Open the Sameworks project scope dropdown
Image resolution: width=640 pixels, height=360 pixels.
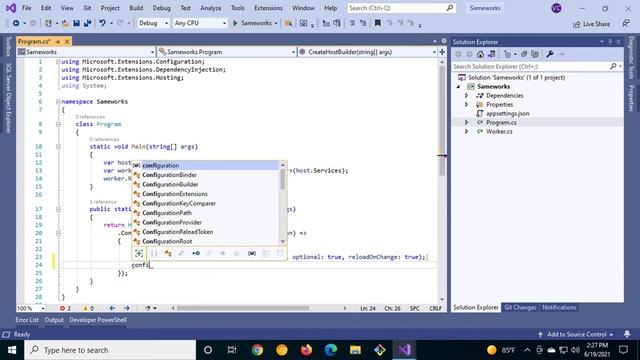(x=86, y=52)
